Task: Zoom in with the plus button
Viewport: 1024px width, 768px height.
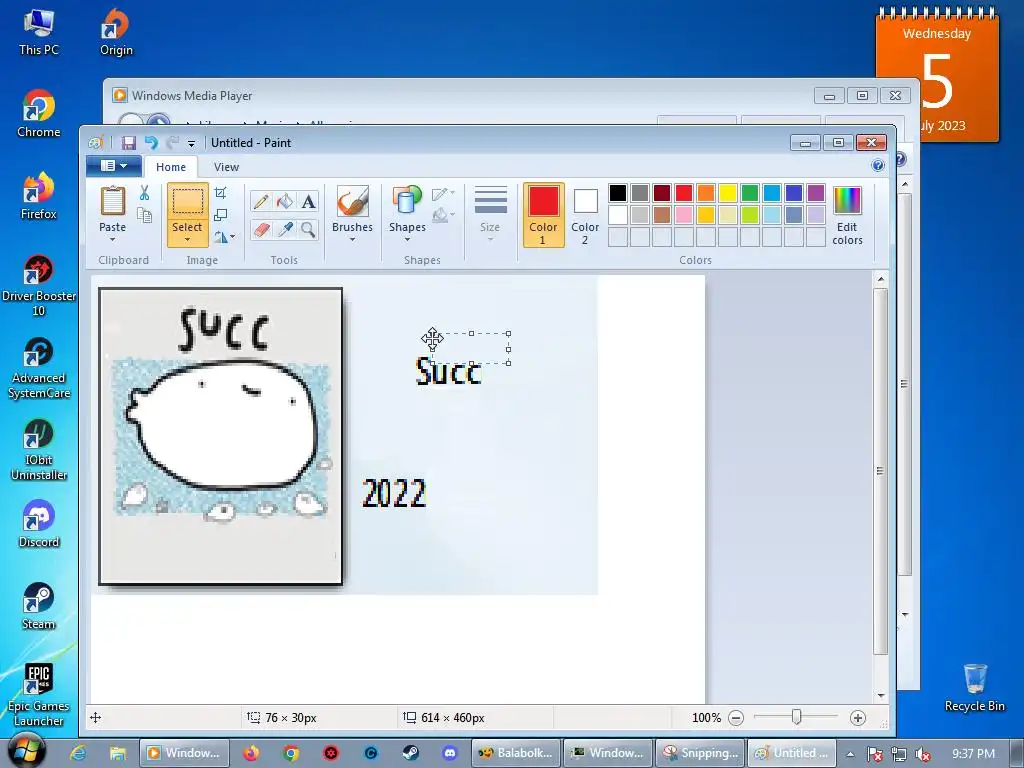Action: pos(857,718)
